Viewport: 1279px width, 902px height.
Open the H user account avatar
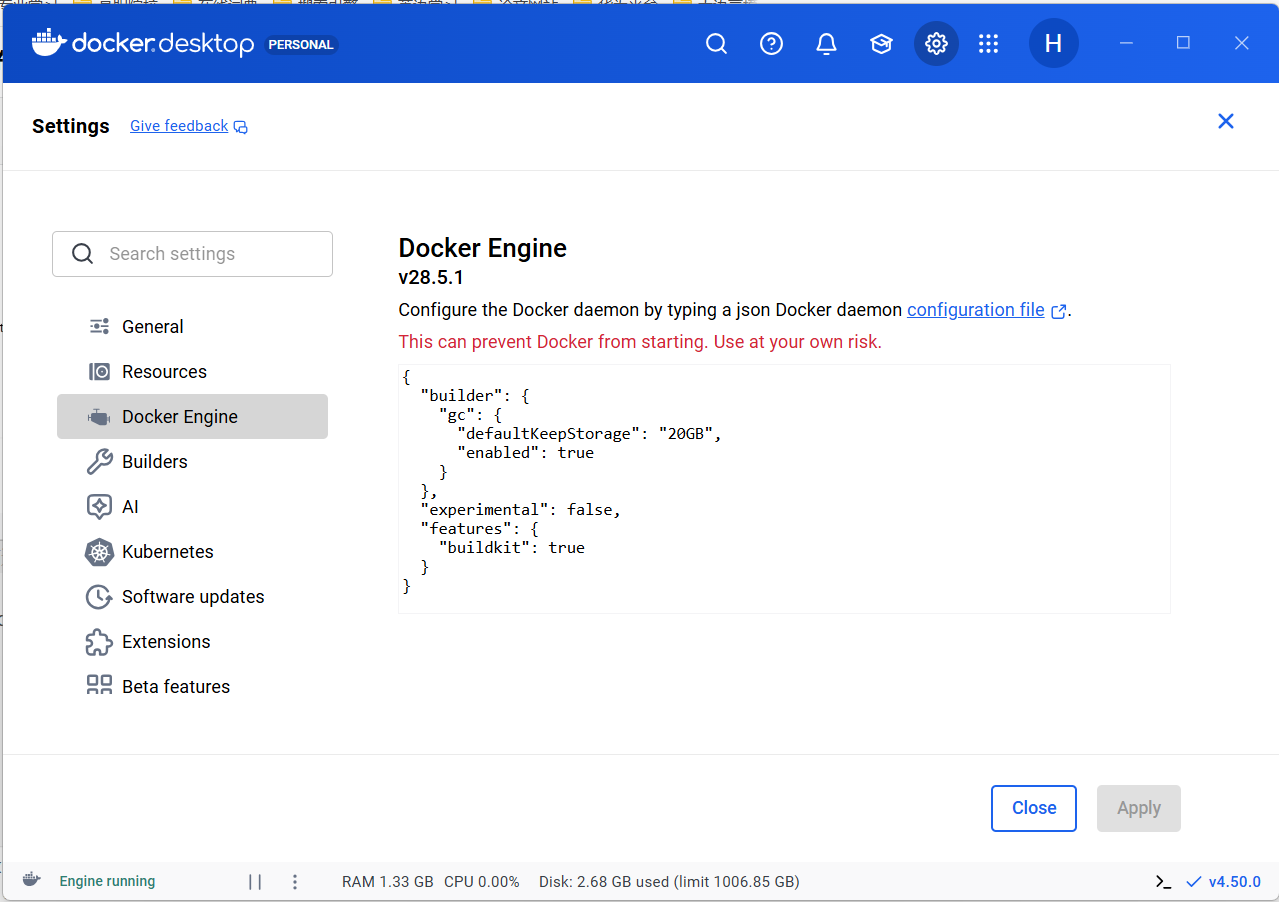(x=1053, y=44)
